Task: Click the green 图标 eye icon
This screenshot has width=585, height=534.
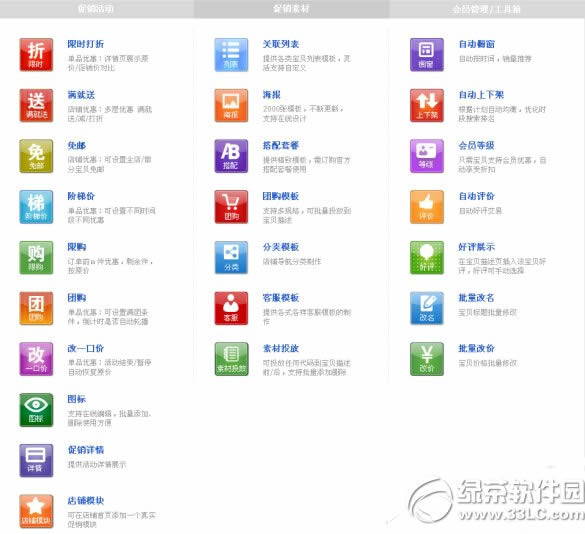Action: [x=36, y=410]
